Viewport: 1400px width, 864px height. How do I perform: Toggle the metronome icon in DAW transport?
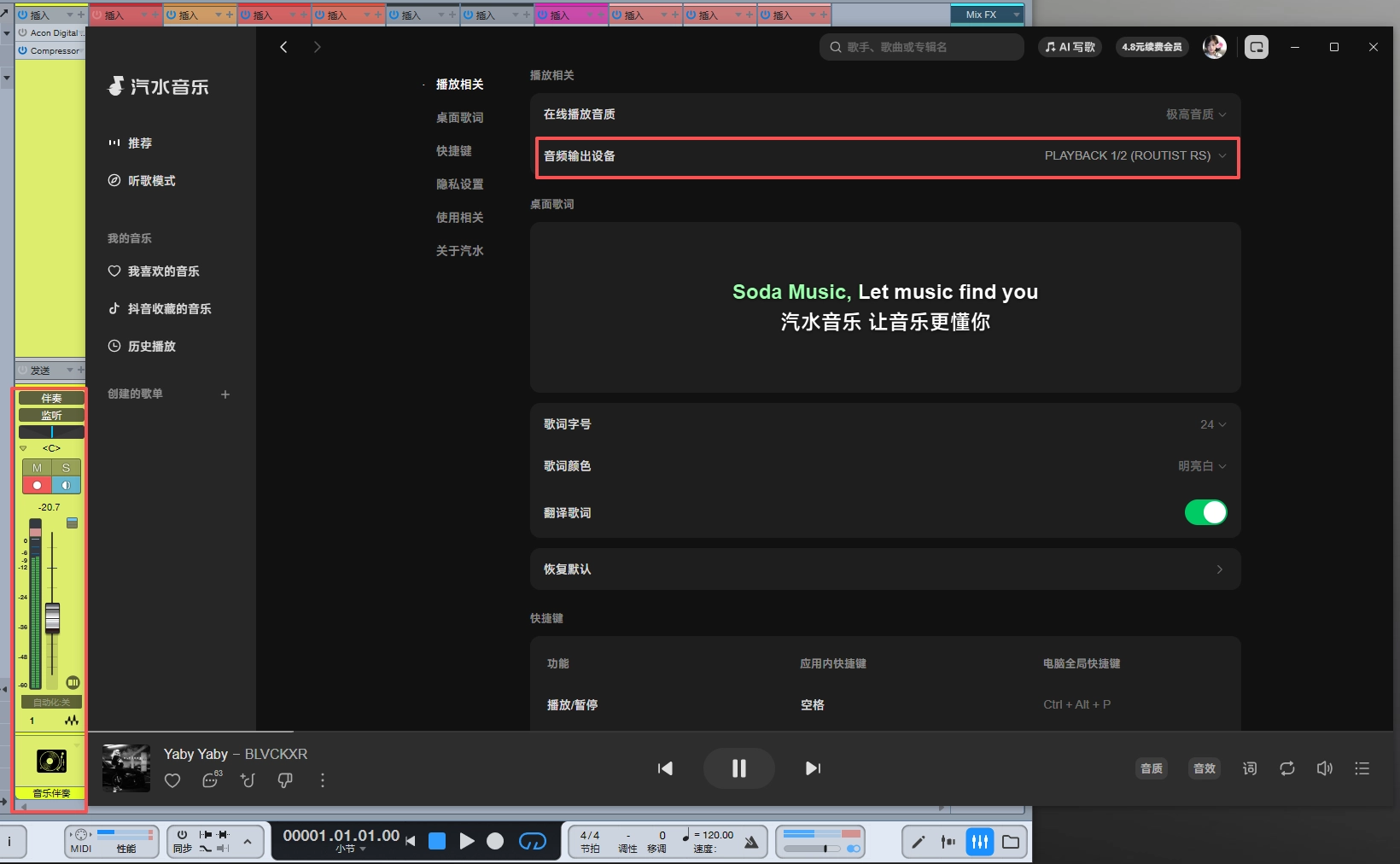[751, 842]
